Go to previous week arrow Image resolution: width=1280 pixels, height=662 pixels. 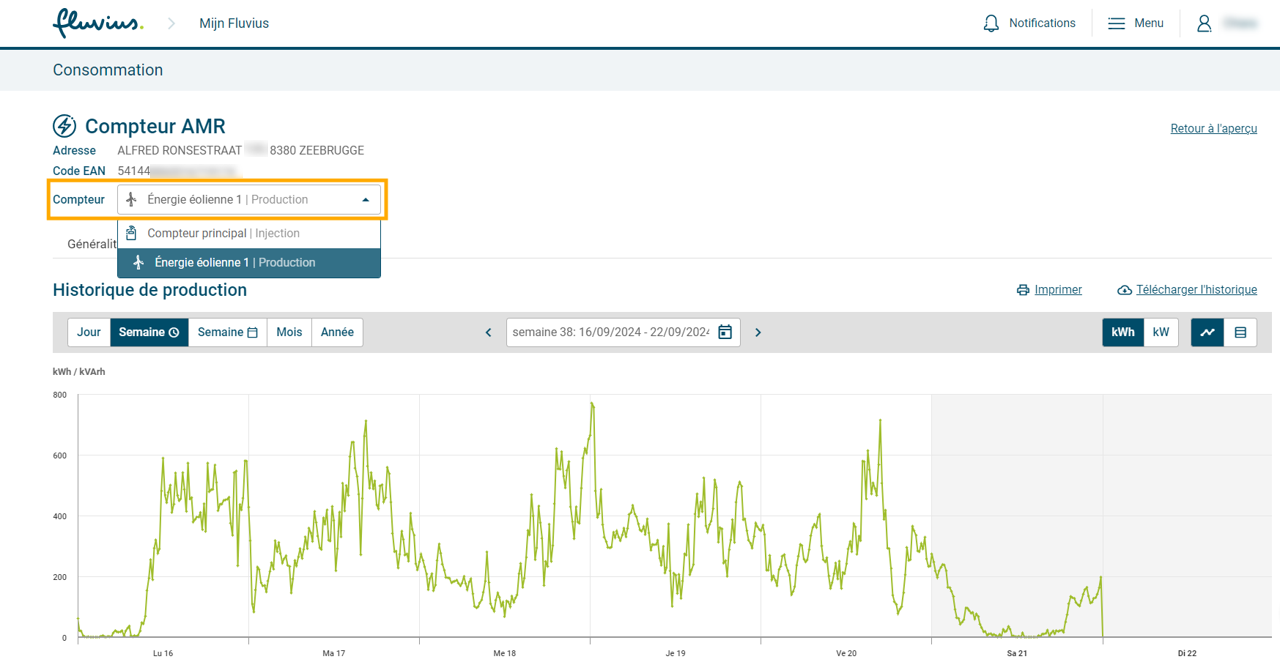pos(488,332)
